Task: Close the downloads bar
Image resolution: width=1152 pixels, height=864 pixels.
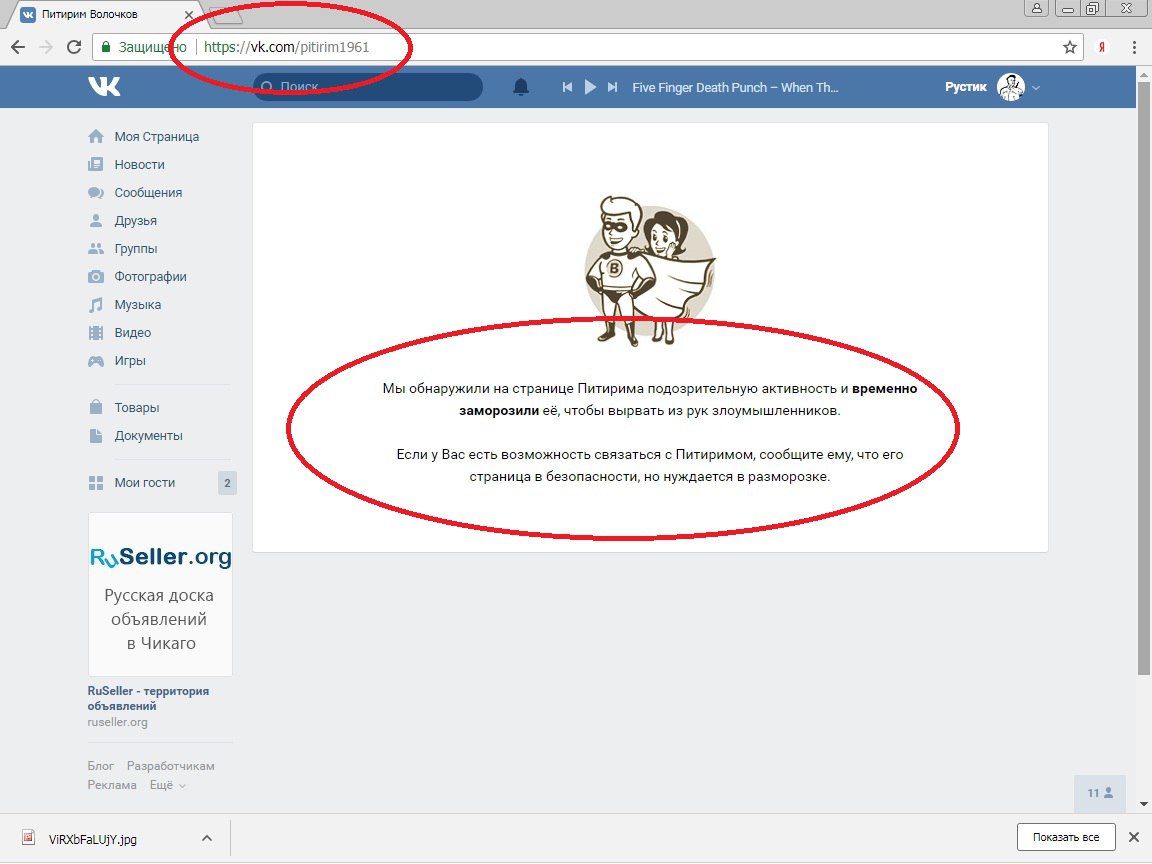Action: click(1133, 837)
